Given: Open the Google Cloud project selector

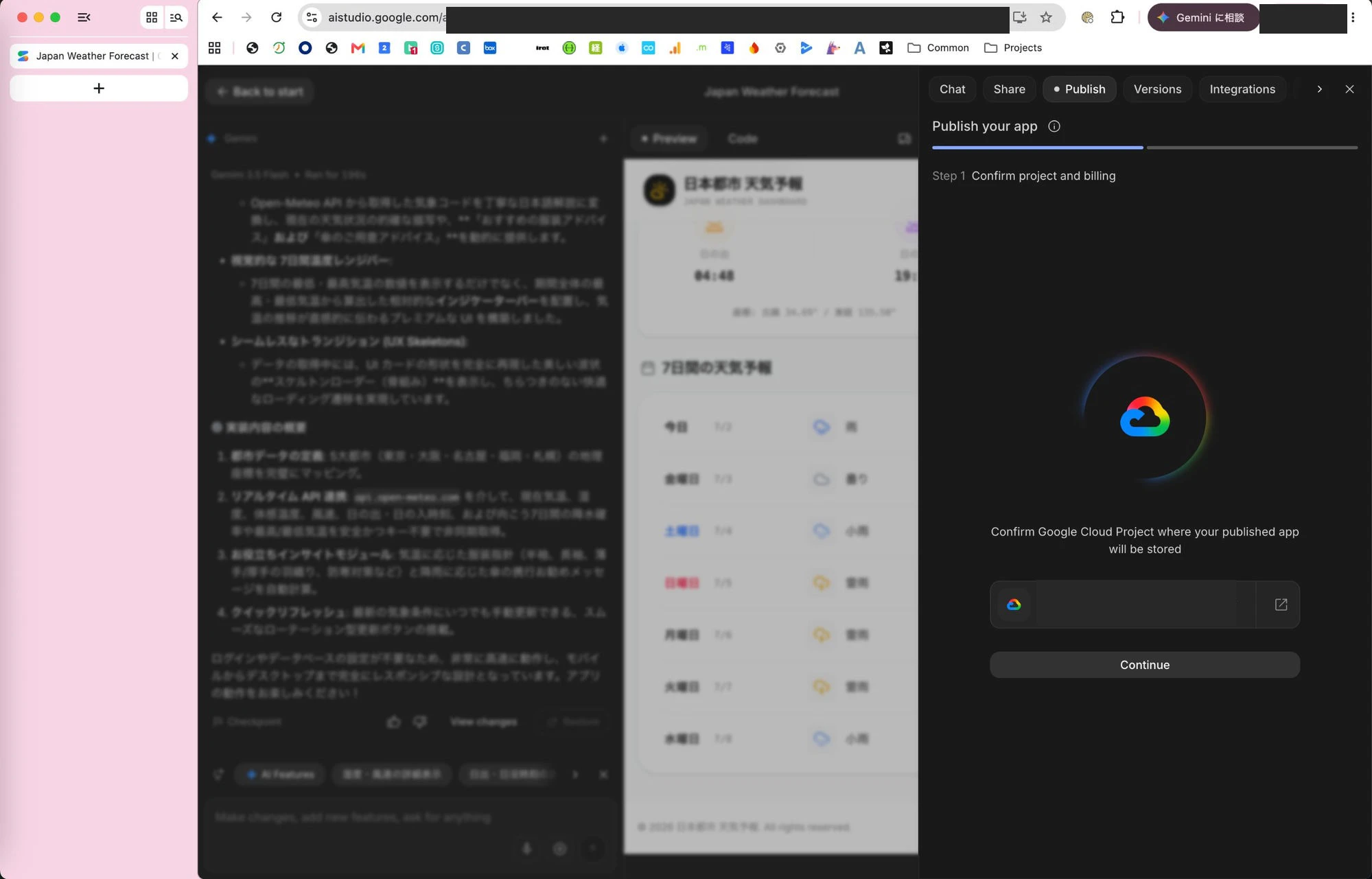Looking at the screenshot, I should (x=1123, y=605).
